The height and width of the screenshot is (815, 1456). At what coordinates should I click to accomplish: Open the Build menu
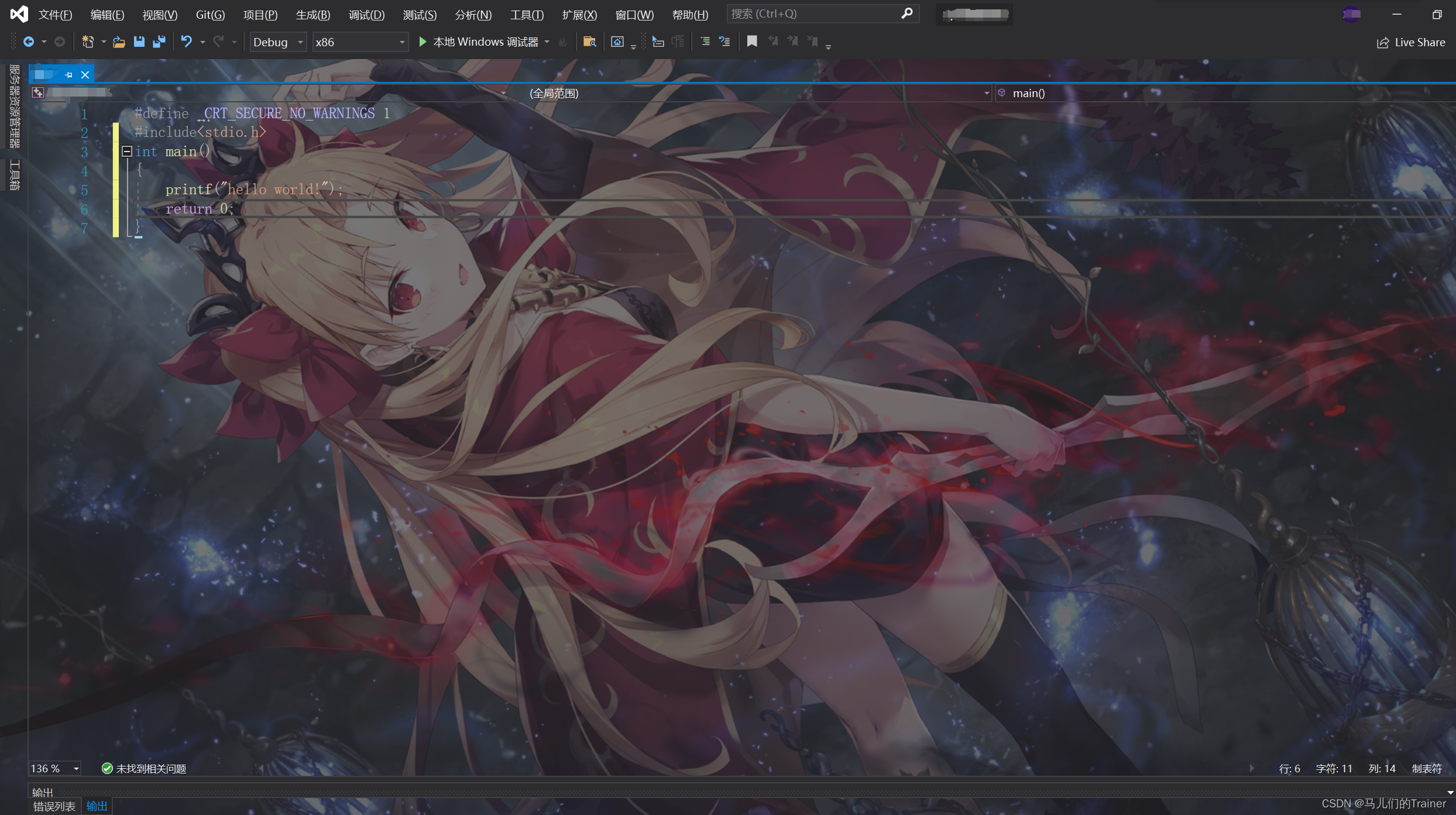click(x=313, y=15)
